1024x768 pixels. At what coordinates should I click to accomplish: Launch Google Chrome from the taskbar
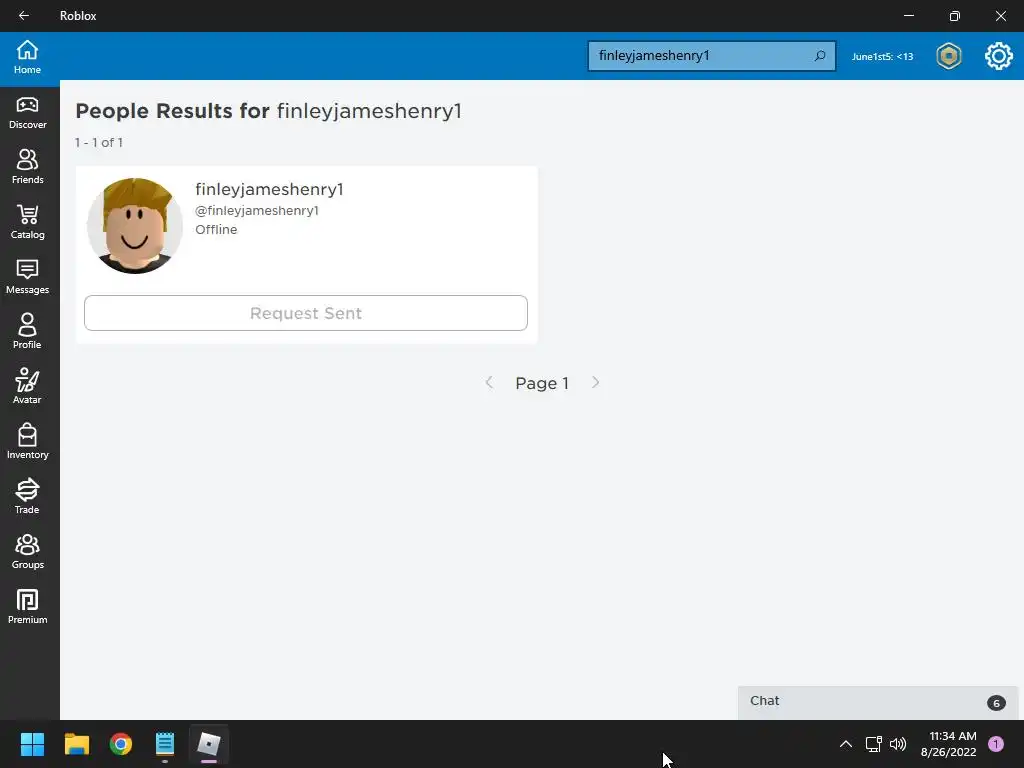[x=121, y=744]
